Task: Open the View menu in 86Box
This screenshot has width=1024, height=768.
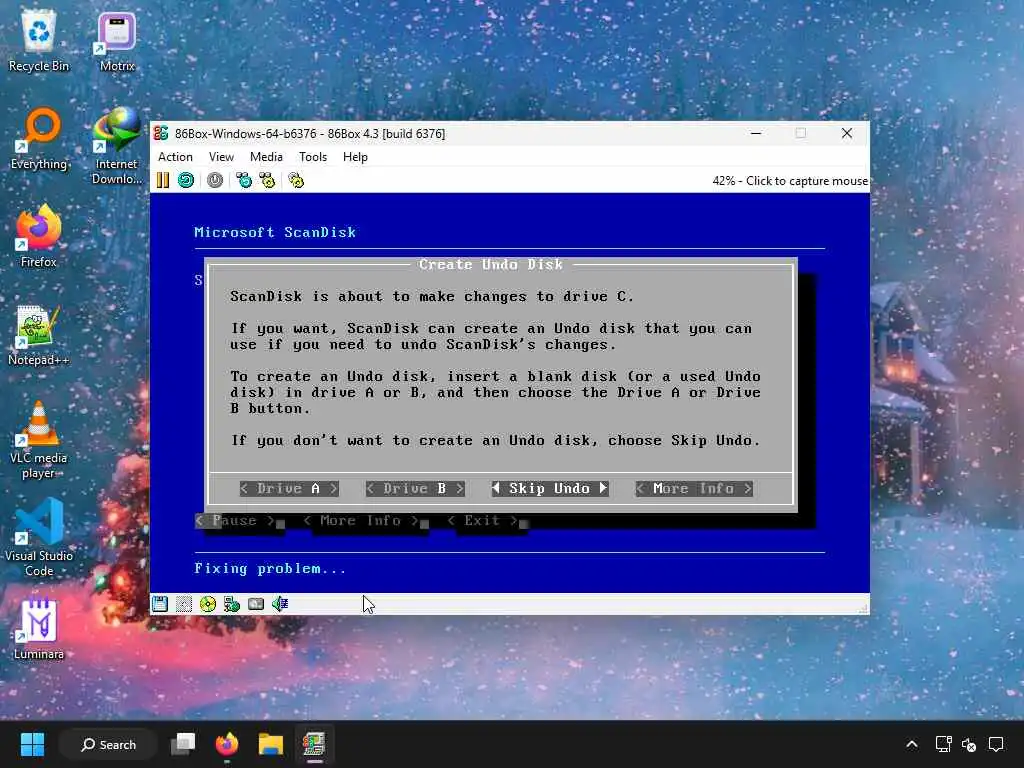Action: click(221, 157)
